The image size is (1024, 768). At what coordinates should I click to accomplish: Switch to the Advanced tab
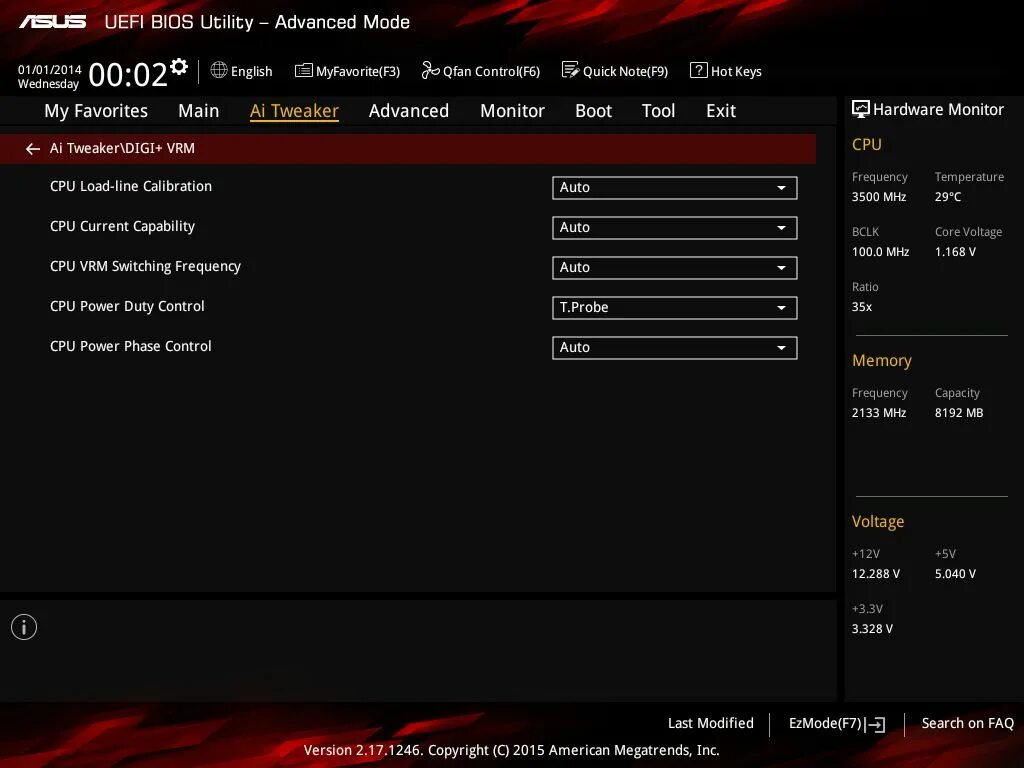pos(409,111)
